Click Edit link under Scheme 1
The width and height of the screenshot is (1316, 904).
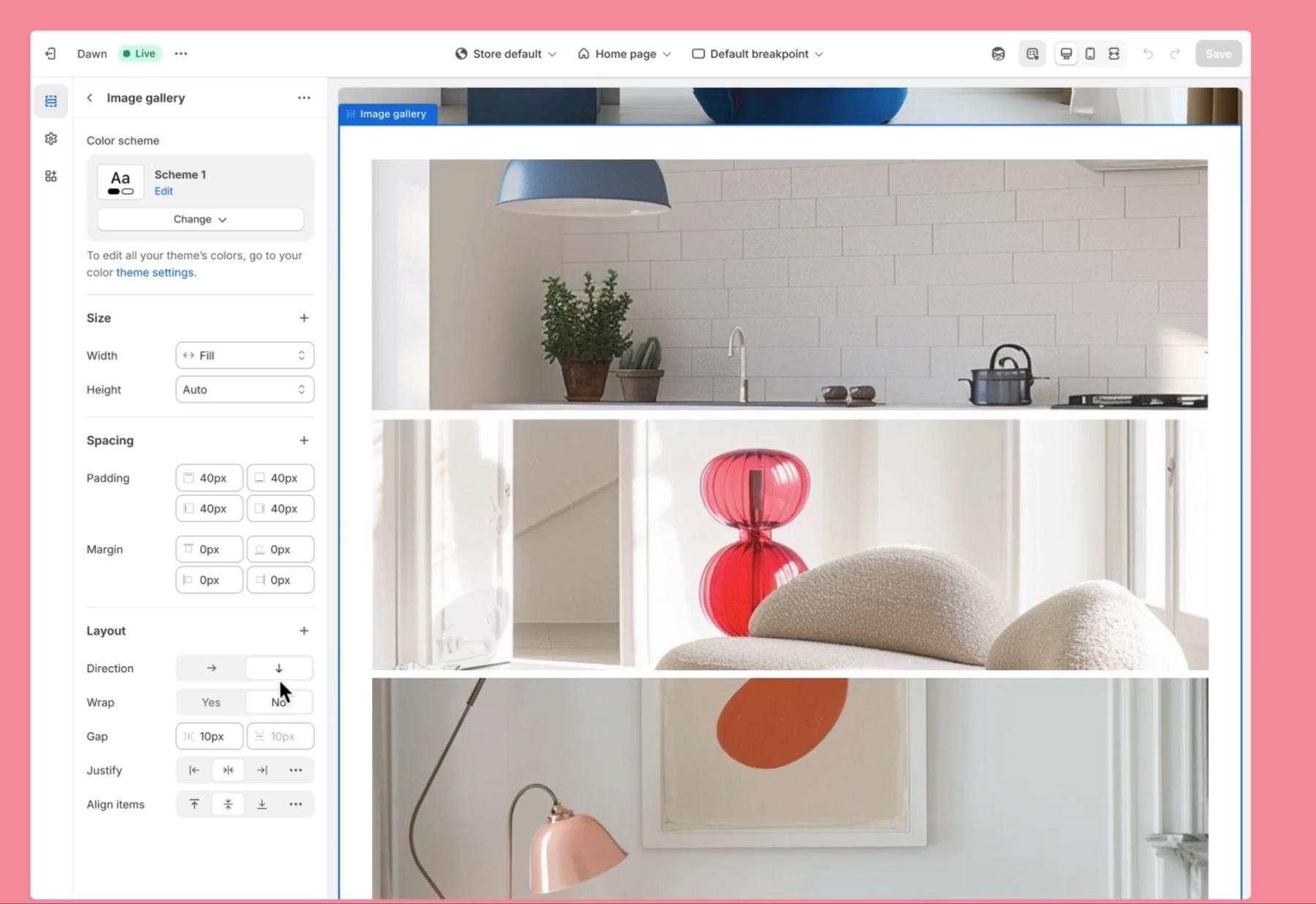[x=164, y=191]
